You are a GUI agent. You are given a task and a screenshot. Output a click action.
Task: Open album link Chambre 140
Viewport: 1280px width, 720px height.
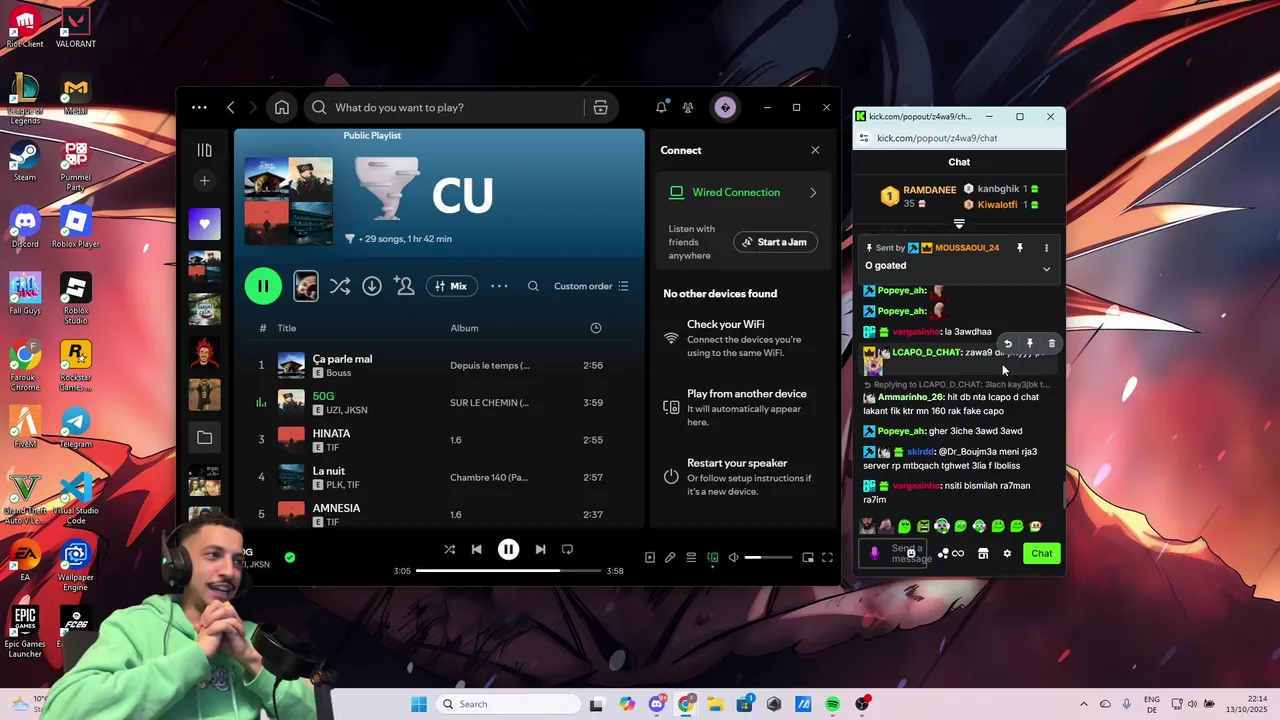tap(489, 477)
